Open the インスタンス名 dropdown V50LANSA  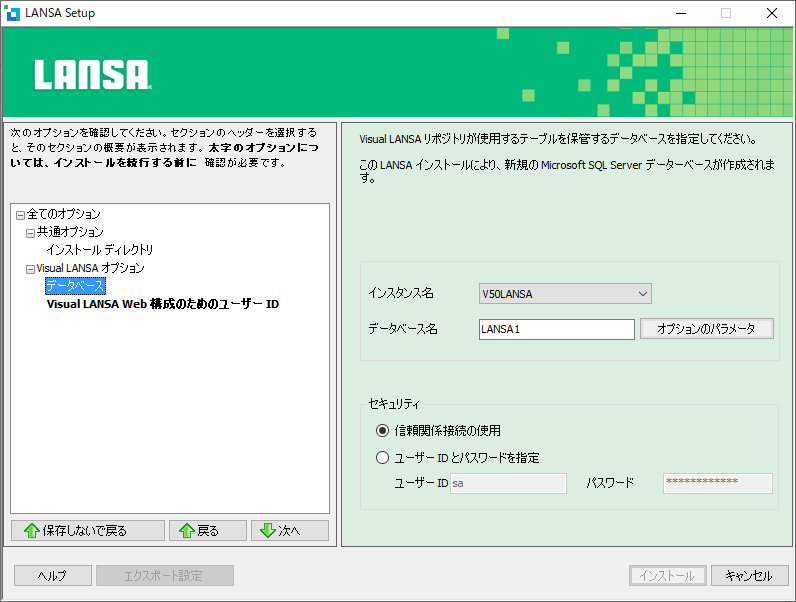click(565, 294)
